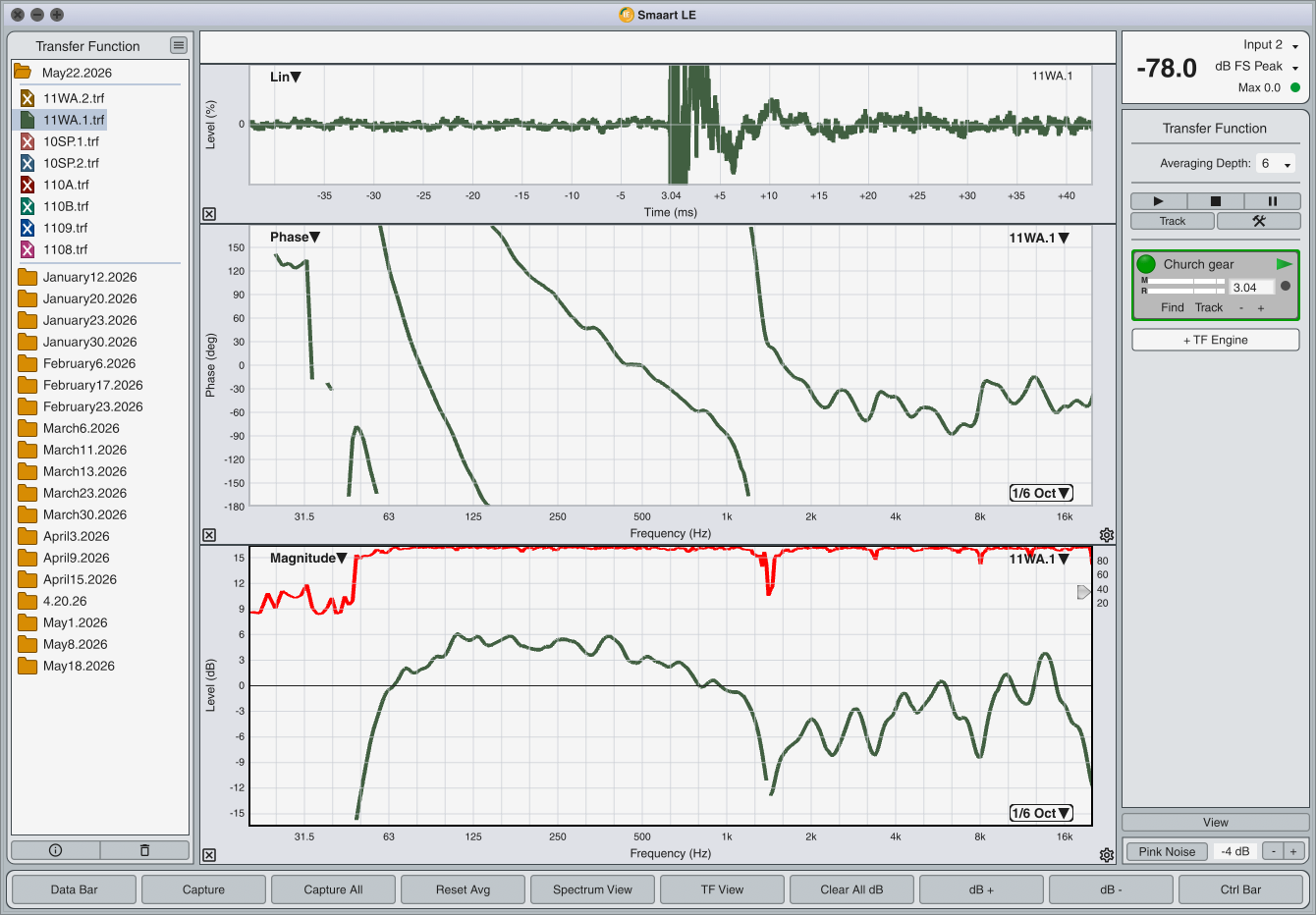Open the January12.2026 folder

tap(78, 277)
